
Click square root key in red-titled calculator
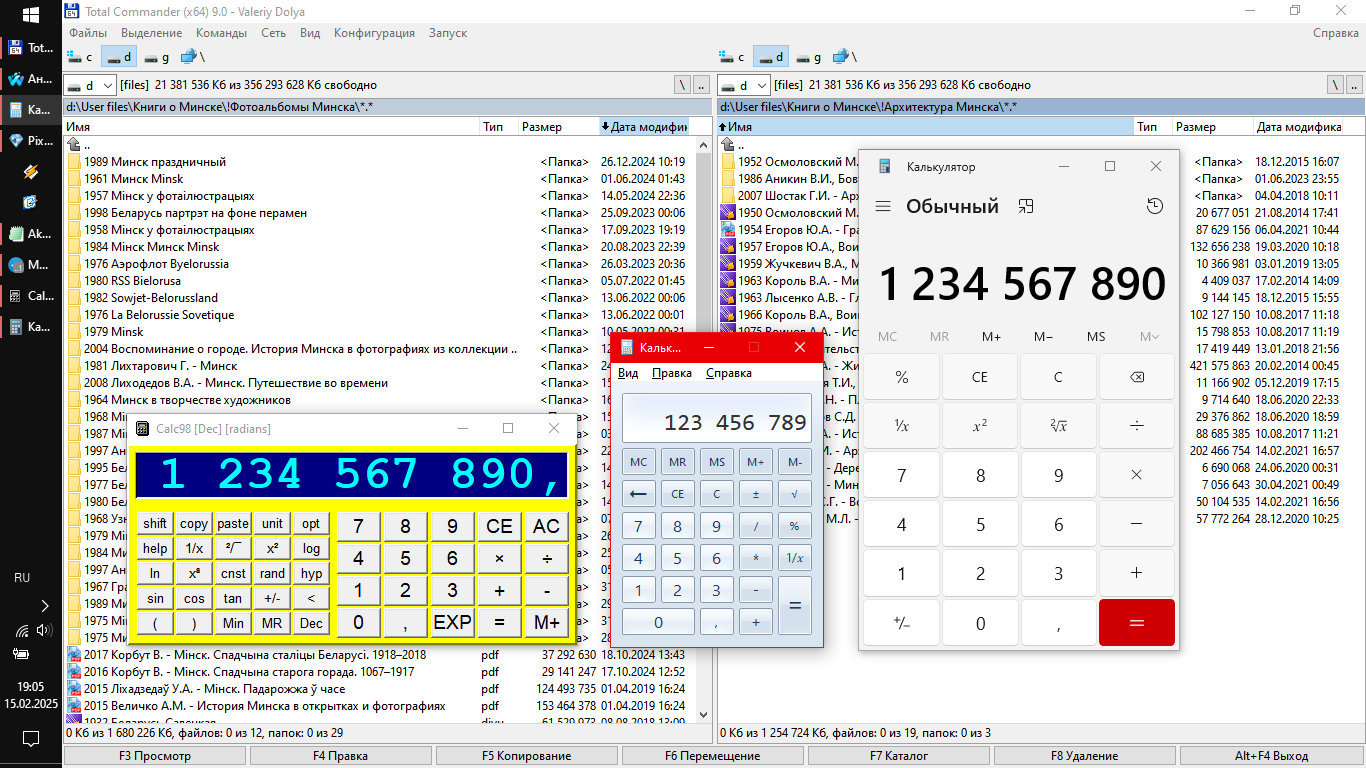(794, 494)
